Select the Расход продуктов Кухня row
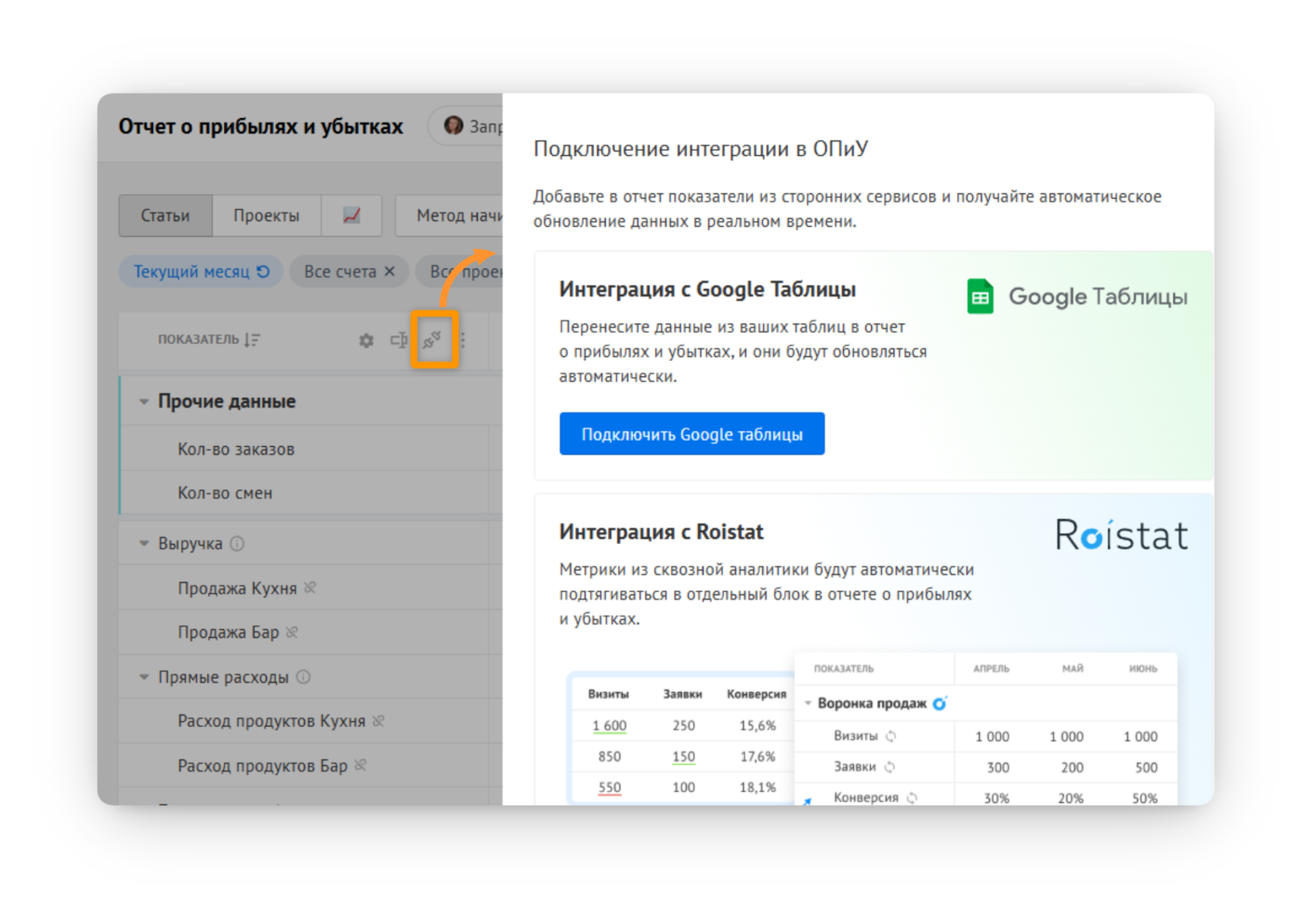The width and height of the screenshot is (1316, 902). [x=311, y=720]
